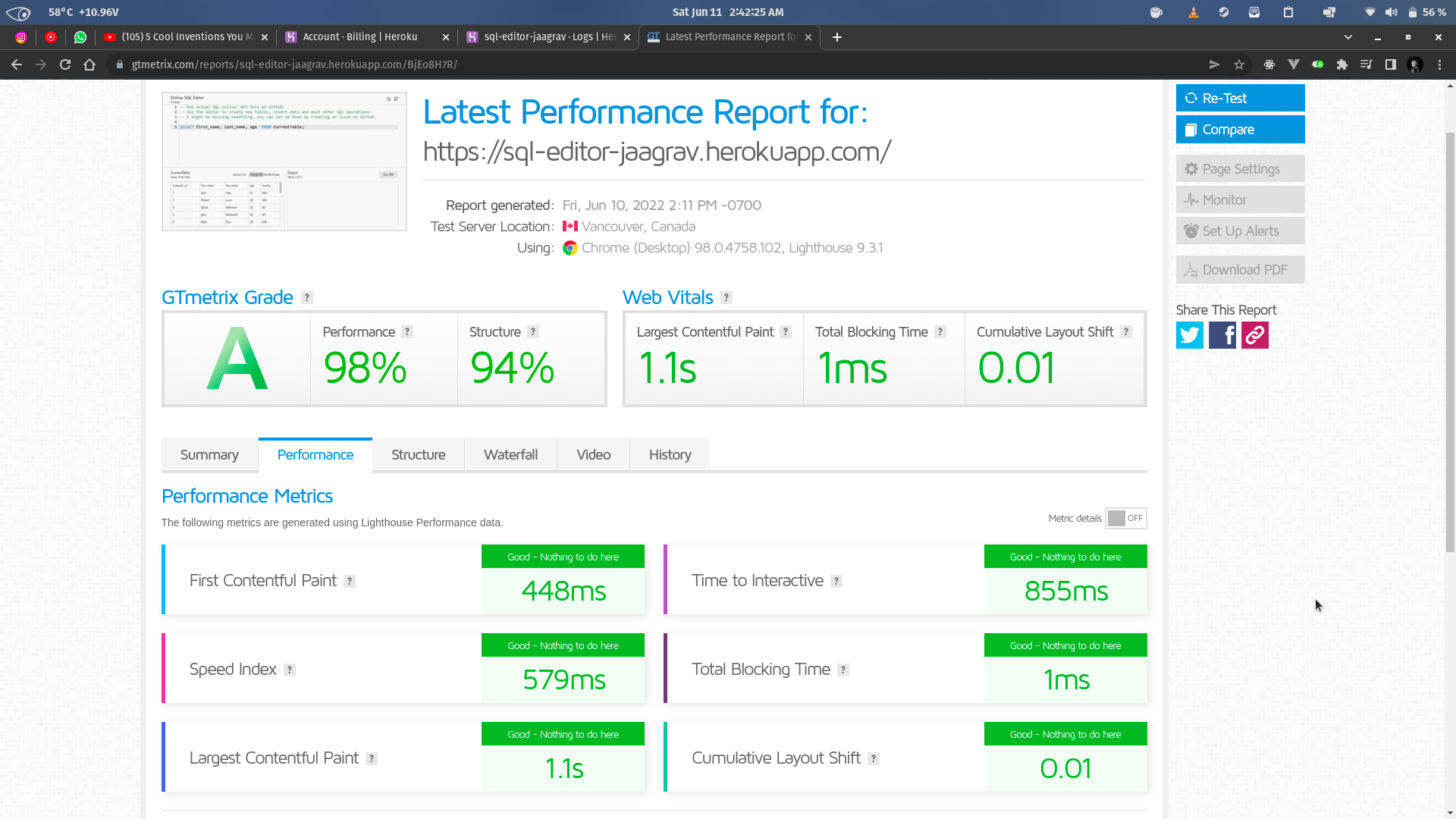Bookmark the page with the star icon
Screen dimensions: 1456x819
[1241, 64]
